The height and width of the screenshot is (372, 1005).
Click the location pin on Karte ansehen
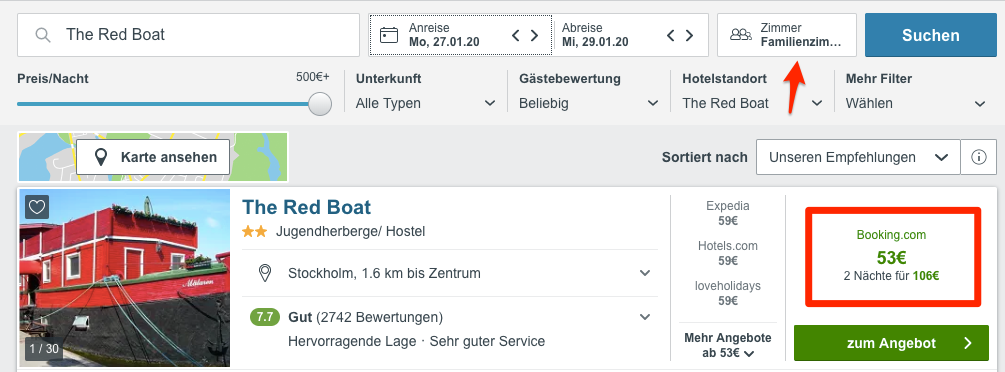(x=101, y=157)
